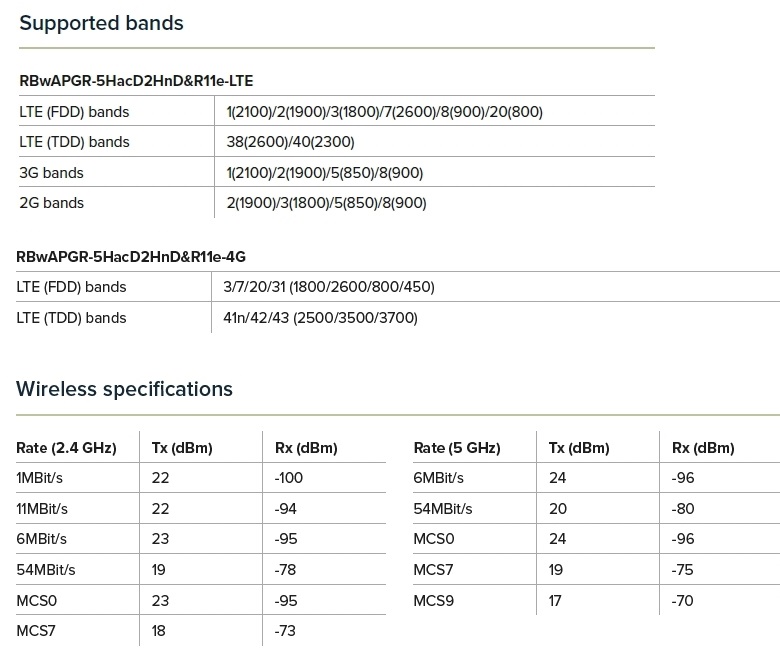Click the 2(1900)/3(1800)/5(850)/8(900) 2G value

[x=327, y=203]
